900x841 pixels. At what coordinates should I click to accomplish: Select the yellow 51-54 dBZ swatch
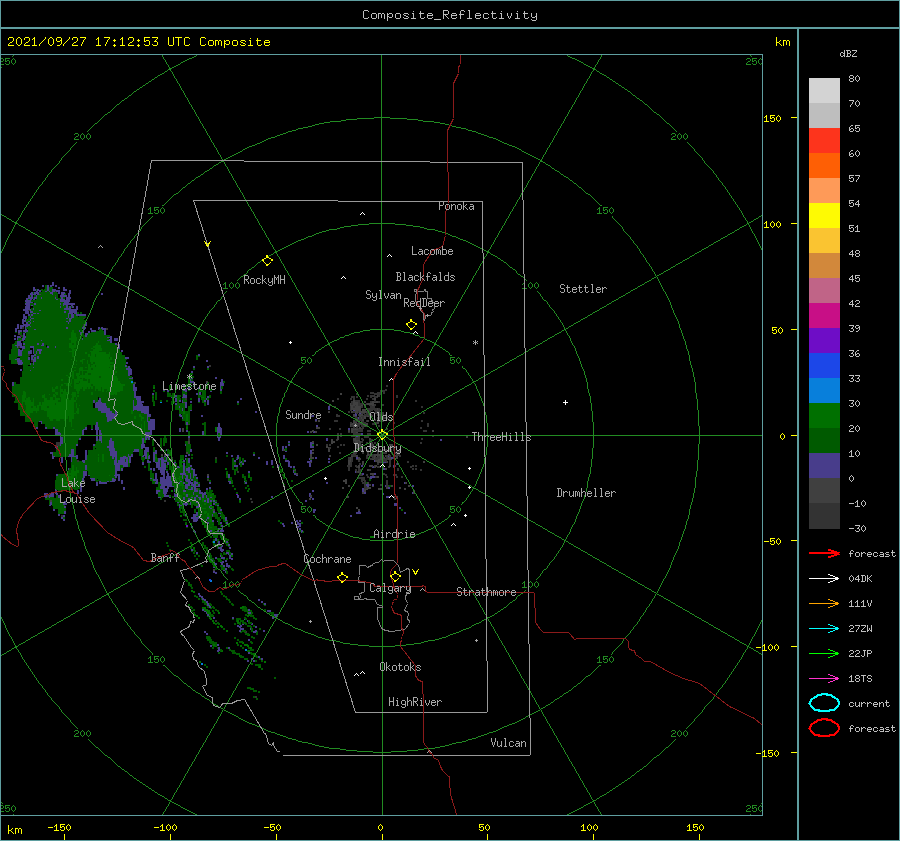(x=824, y=216)
